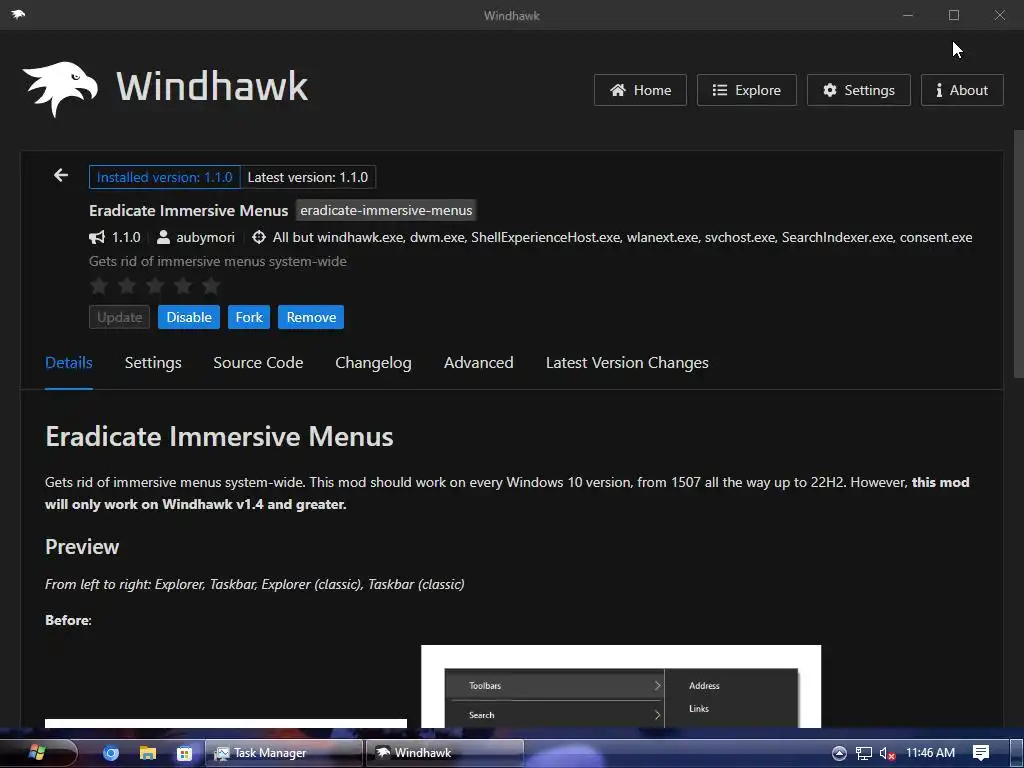Click the Windhawk title bar icon
Image resolution: width=1024 pixels, height=768 pixels.
pos(18,14)
